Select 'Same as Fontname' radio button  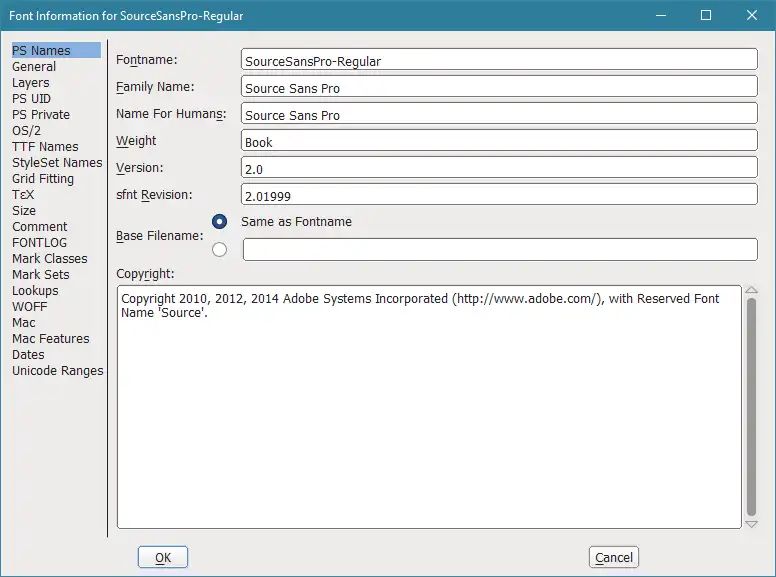[x=219, y=222]
